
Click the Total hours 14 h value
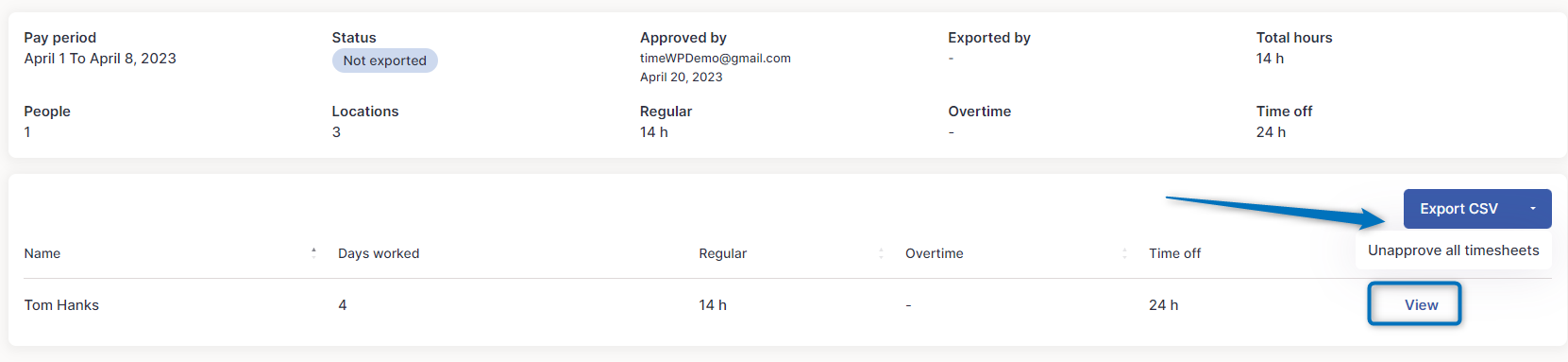point(1270,59)
